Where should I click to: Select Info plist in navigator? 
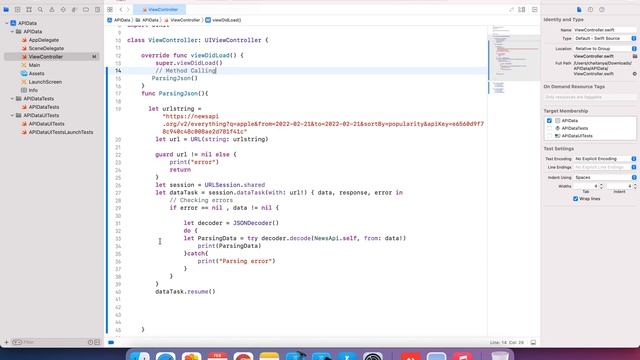click(33, 90)
